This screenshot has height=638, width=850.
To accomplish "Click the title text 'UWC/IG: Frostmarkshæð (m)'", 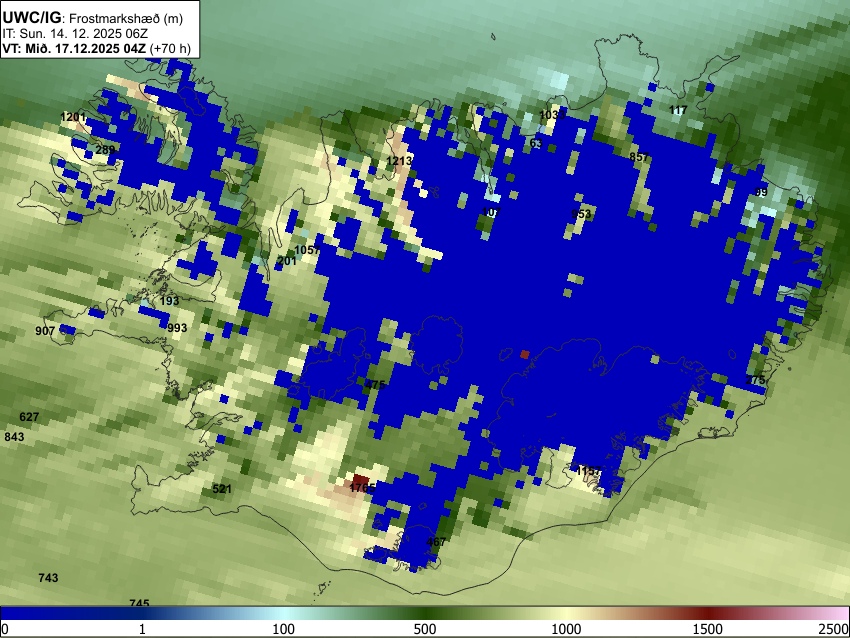I will [x=93, y=18].
